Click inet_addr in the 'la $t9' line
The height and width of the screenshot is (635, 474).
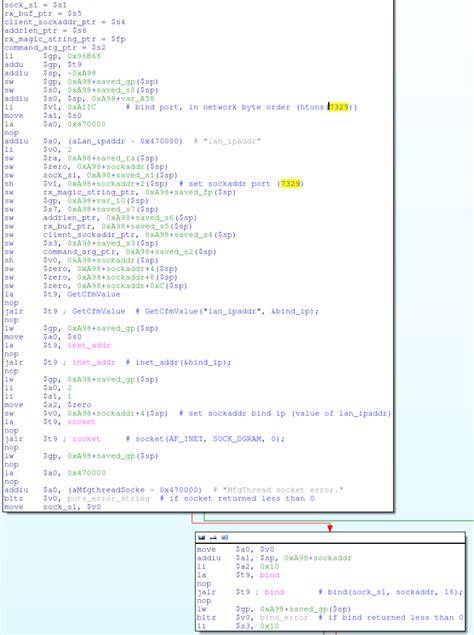coord(89,345)
